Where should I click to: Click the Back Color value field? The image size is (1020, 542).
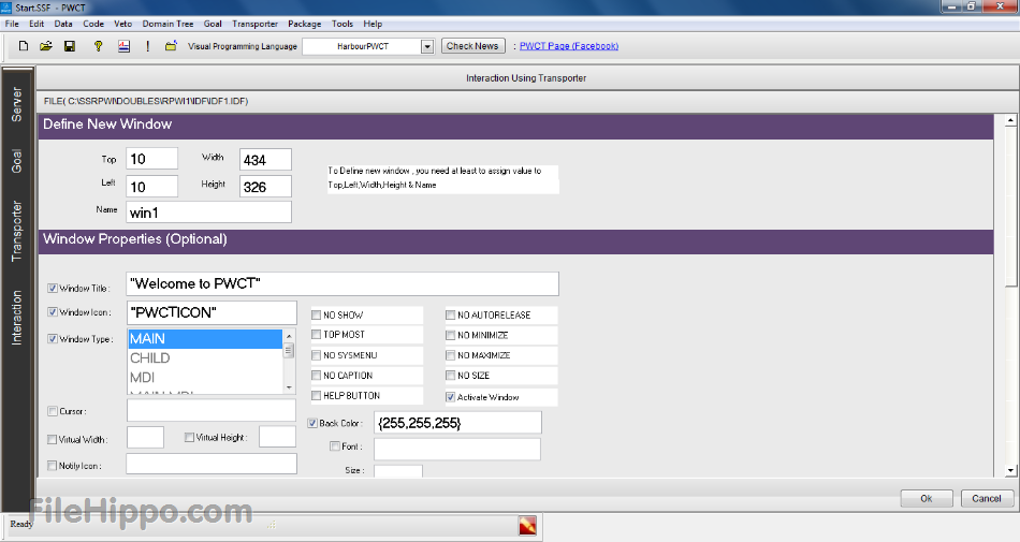458,423
